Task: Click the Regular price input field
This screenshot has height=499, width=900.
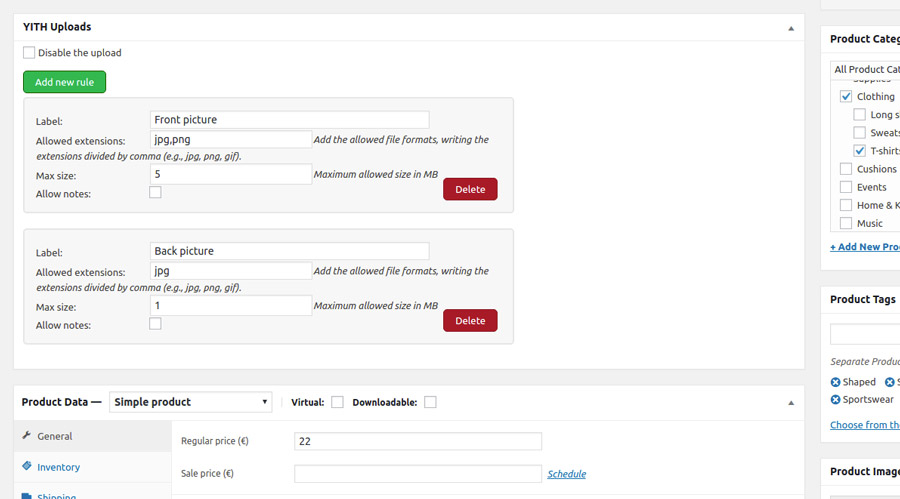Action: (418, 441)
